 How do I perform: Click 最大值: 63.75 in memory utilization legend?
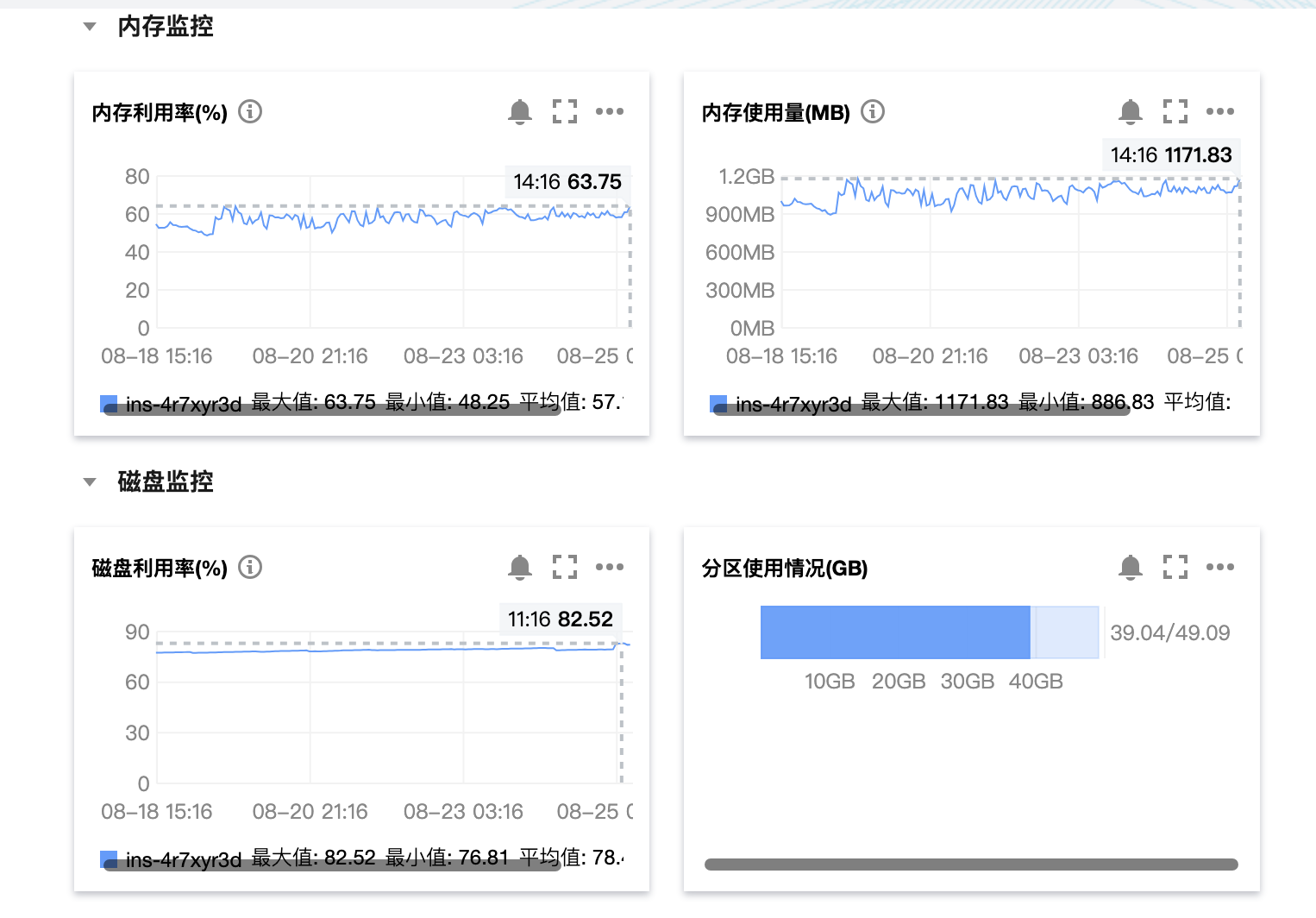click(314, 401)
